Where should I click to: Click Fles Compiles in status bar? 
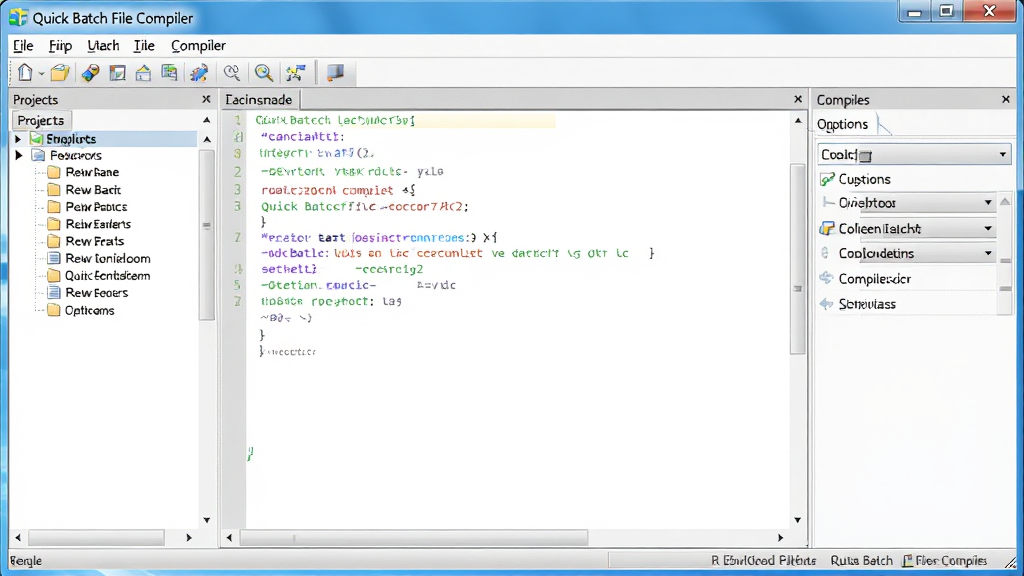(x=945, y=560)
